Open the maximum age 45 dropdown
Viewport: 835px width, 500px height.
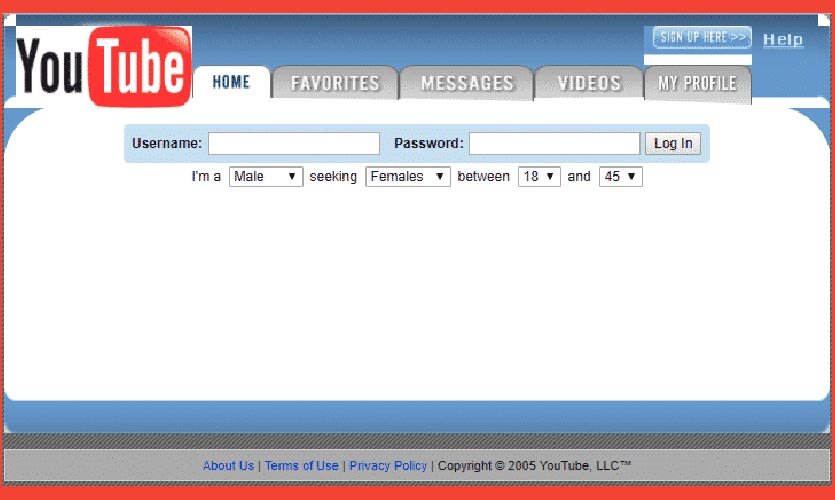coord(620,176)
